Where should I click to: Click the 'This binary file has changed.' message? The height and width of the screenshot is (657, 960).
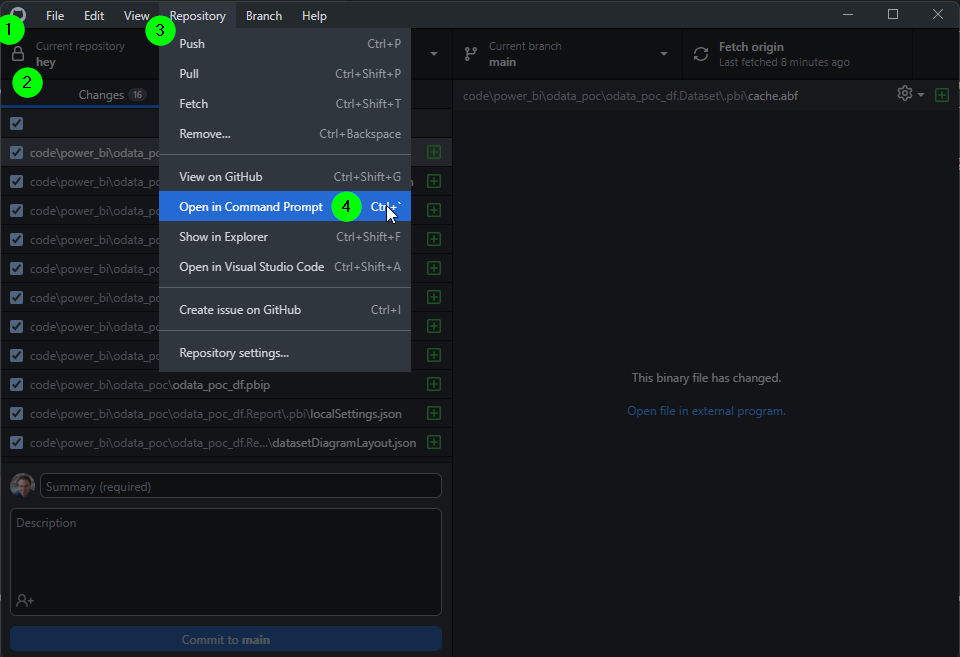point(706,378)
